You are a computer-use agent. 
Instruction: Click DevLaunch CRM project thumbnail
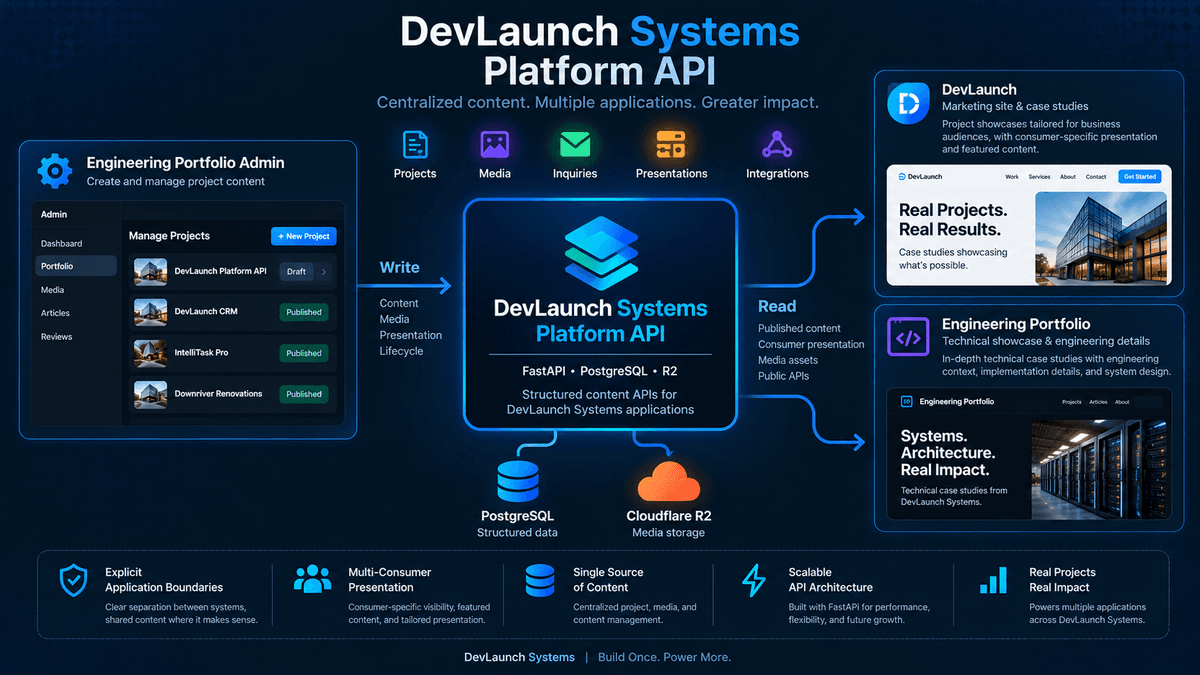150,312
